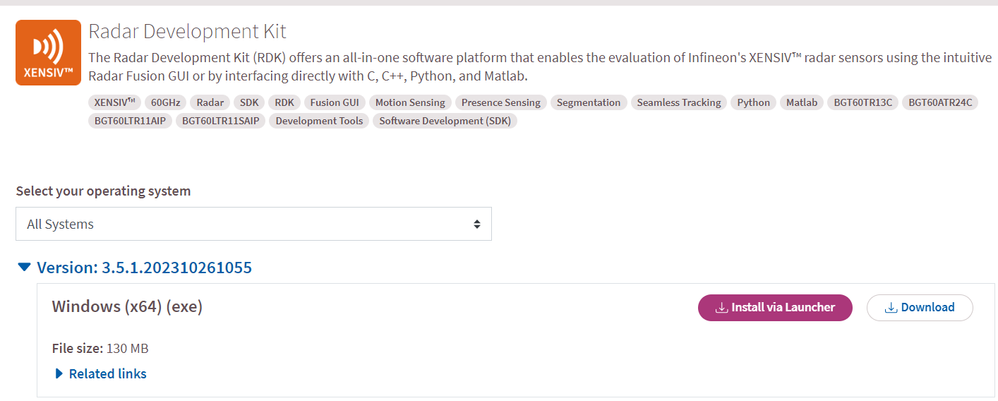Select the Seamless Tracking tag
Image resolution: width=998 pixels, height=401 pixels.
click(x=678, y=102)
